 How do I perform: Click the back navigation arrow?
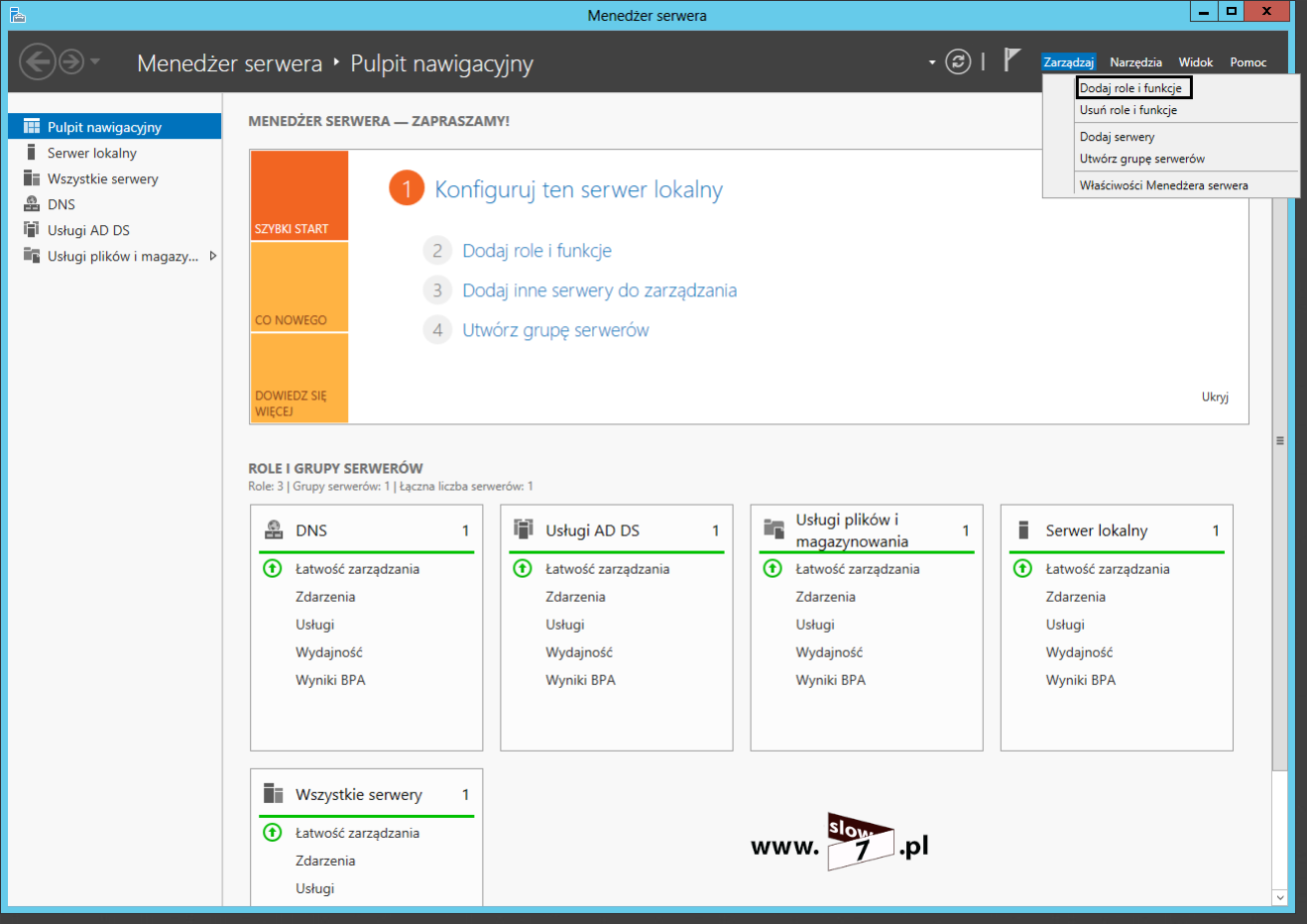38,62
